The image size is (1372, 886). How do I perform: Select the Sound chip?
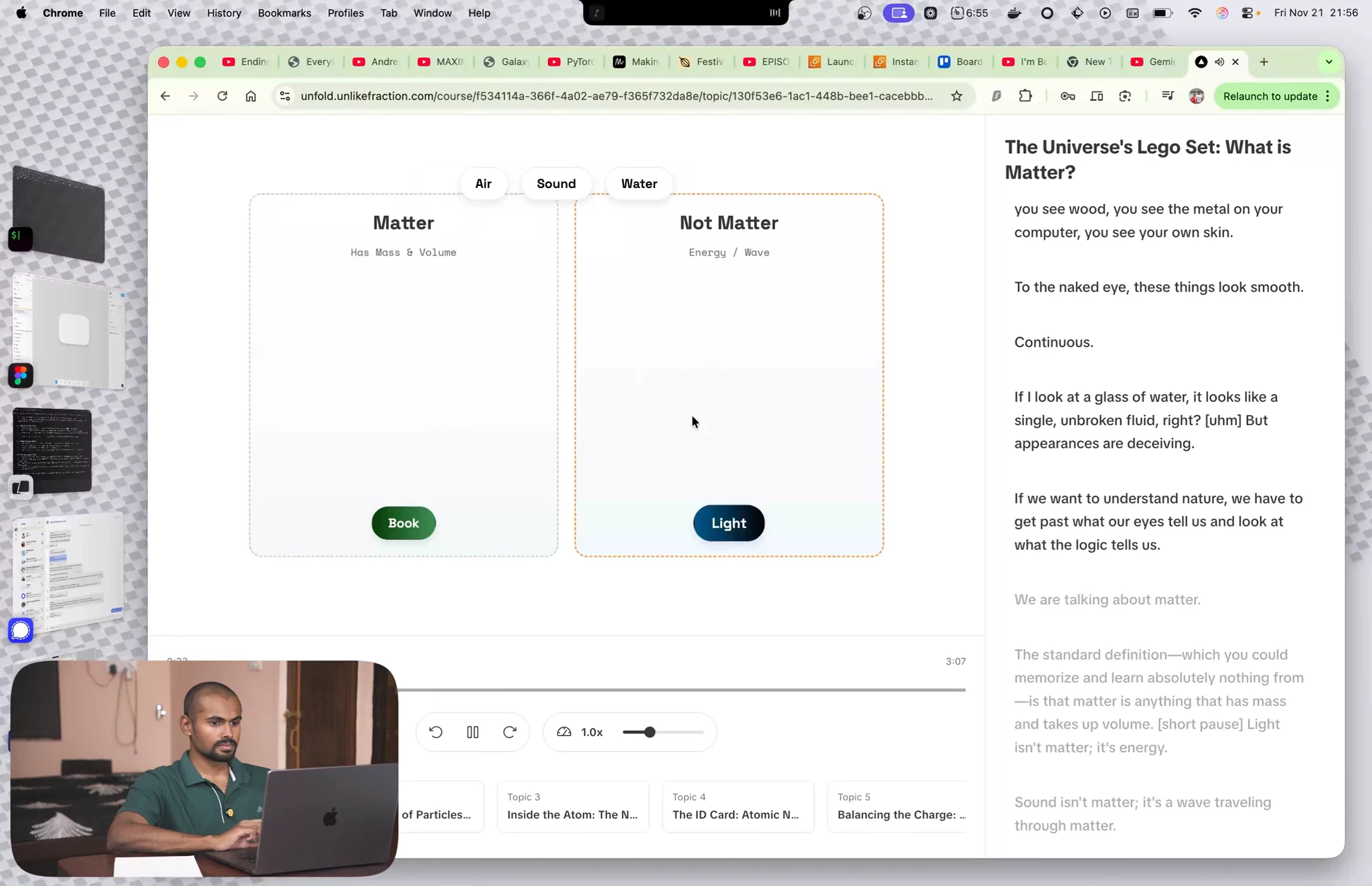tap(555, 183)
